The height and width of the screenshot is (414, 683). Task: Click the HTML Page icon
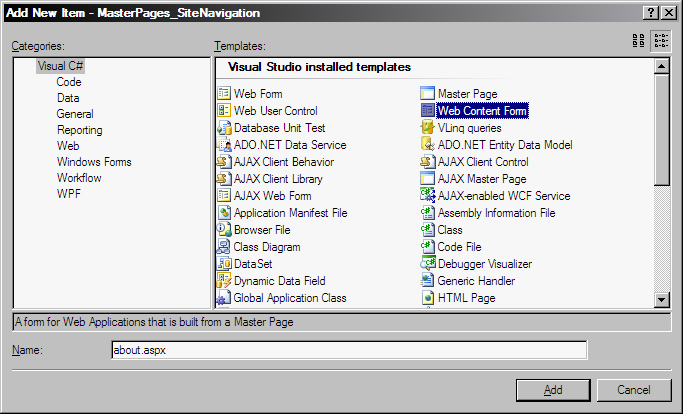click(x=428, y=297)
